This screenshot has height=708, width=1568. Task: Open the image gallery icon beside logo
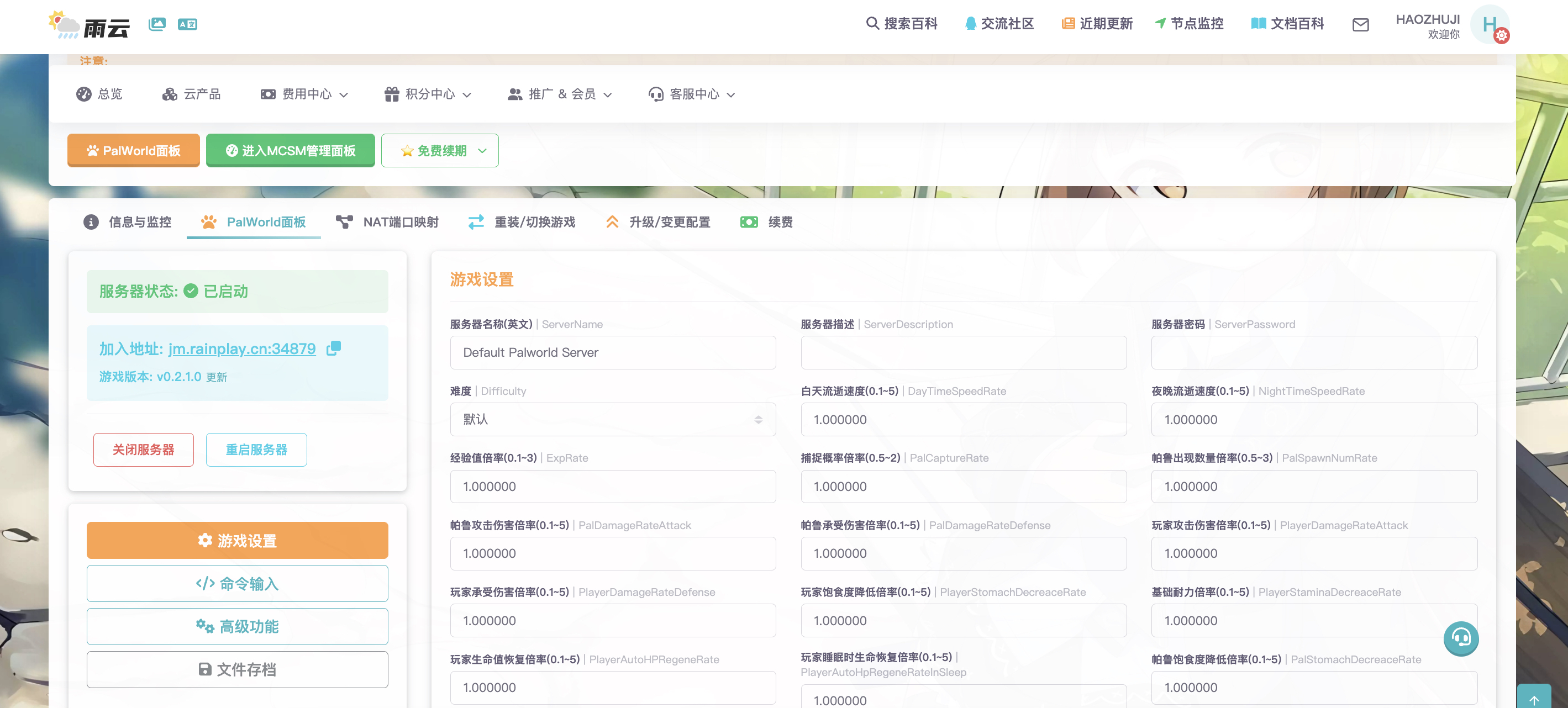(157, 24)
